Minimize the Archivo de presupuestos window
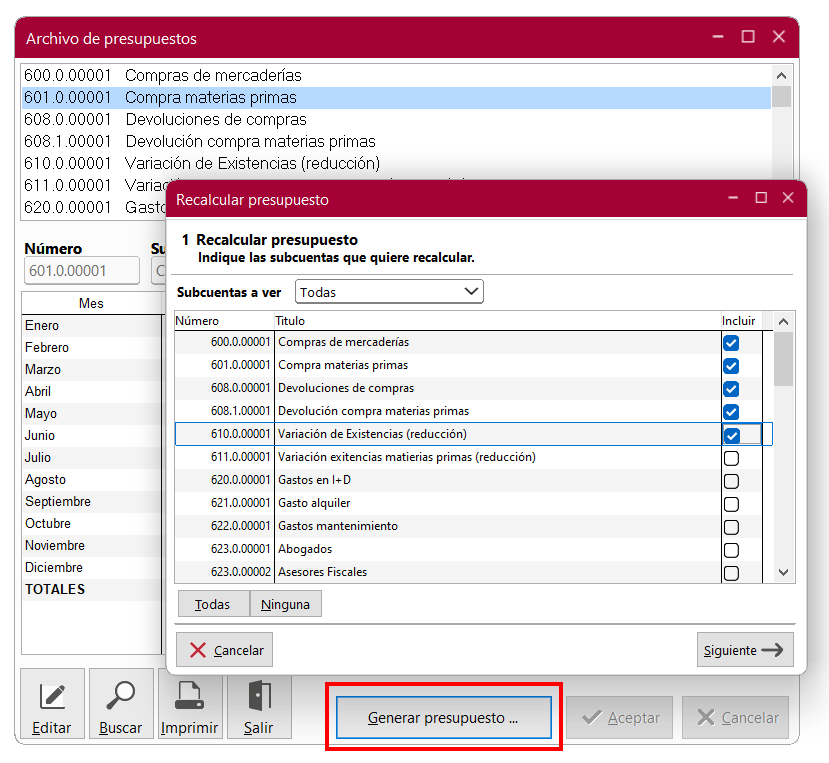The image size is (829, 763). coord(717,37)
